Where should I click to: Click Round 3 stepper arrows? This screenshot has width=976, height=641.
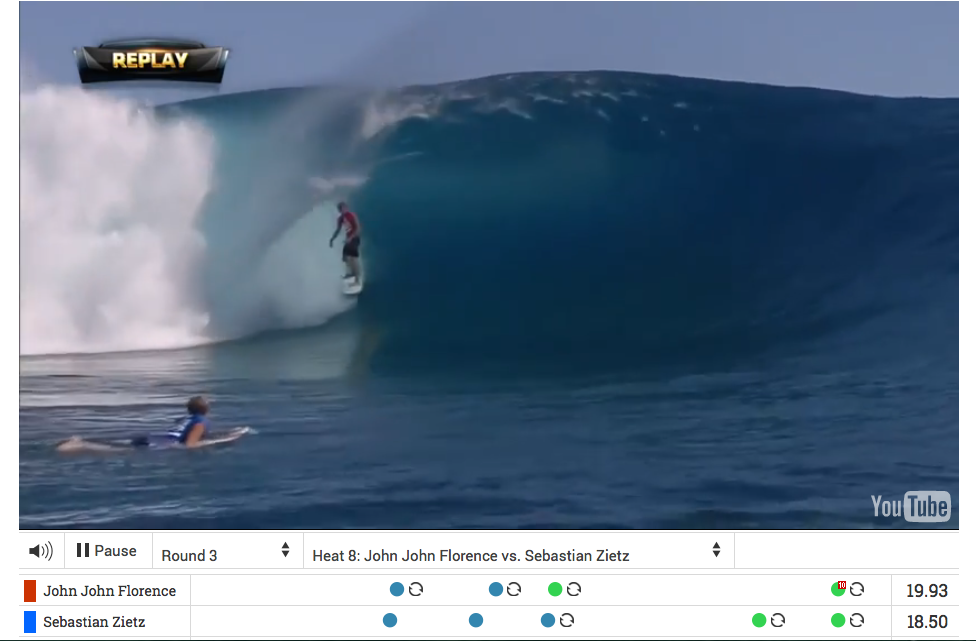click(285, 550)
